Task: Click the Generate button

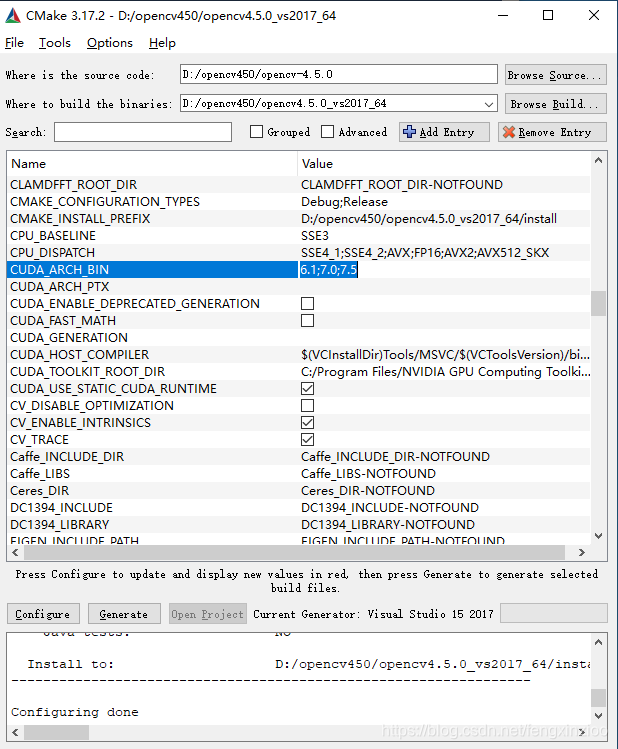Action: pyautogui.click(x=124, y=614)
